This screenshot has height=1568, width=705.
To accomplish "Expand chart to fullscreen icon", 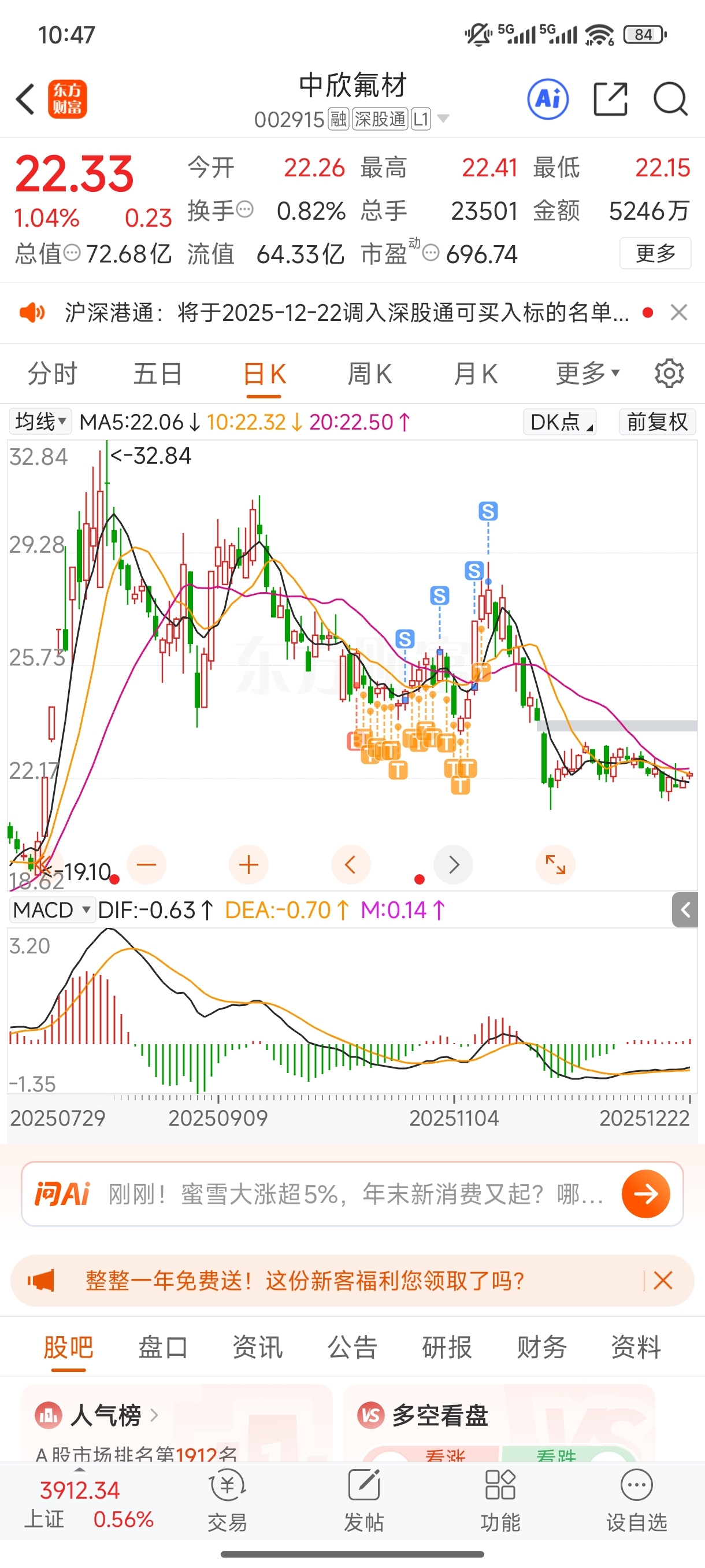I will pyautogui.click(x=555, y=864).
